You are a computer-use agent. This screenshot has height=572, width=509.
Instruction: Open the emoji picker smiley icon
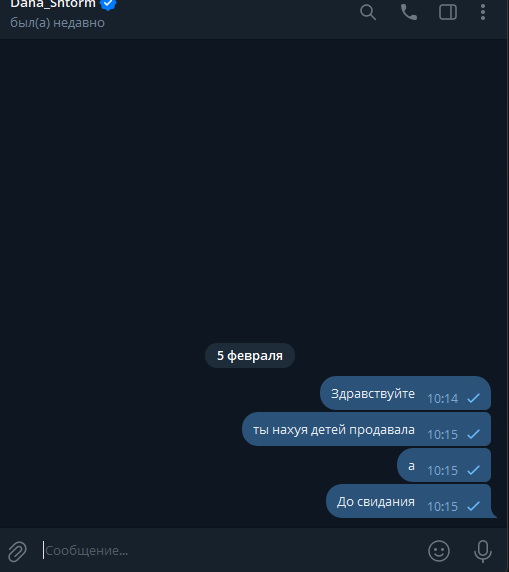439,551
